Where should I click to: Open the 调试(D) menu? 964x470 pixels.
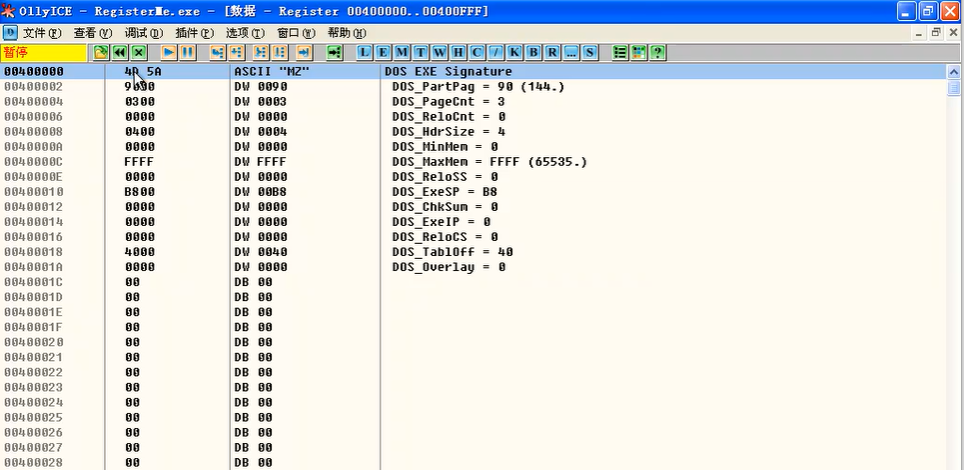pyautogui.click(x=144, y=33)
